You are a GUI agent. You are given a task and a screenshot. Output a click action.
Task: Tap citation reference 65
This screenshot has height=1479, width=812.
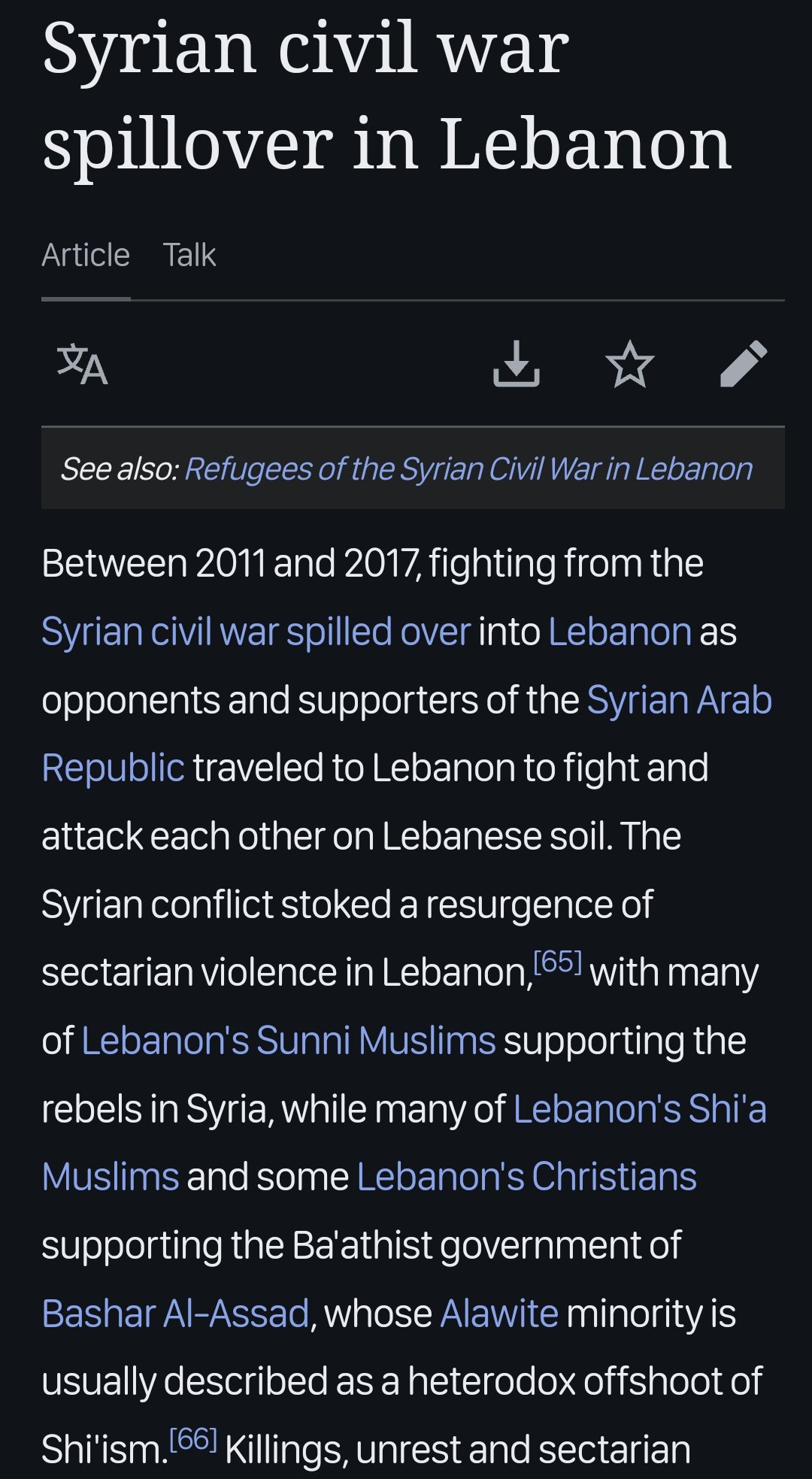point(558,962)
